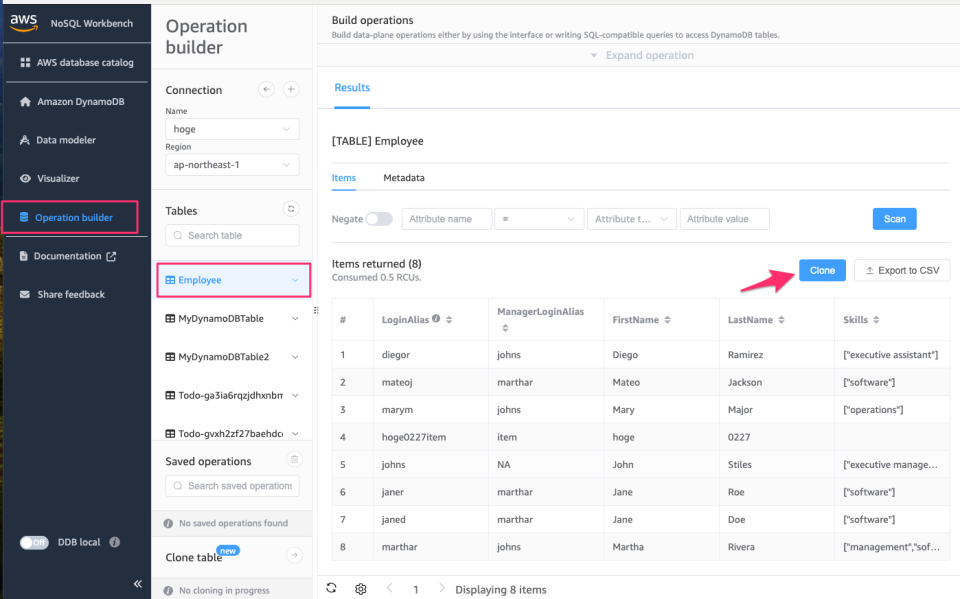Select the MyDynamoDBTable table
Viewport: 960px width, 599px height.
click(x=220, y=318)
